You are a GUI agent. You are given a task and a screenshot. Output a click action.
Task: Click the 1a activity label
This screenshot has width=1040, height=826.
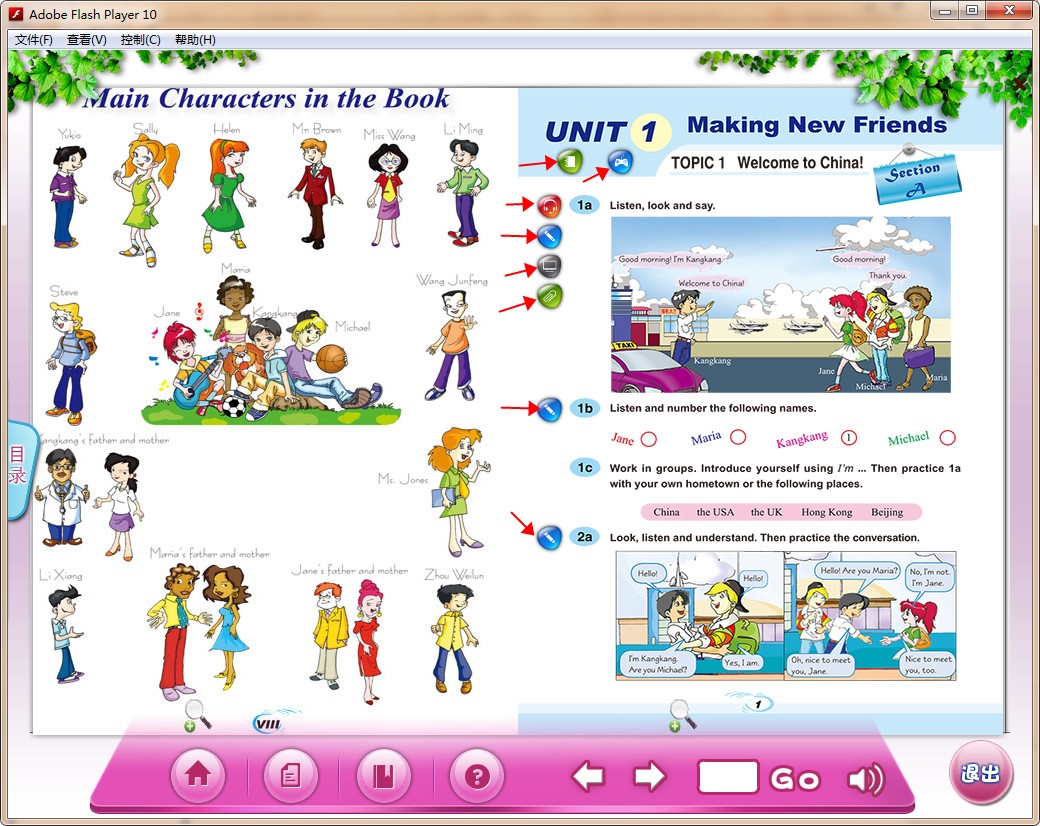point(584,206)
